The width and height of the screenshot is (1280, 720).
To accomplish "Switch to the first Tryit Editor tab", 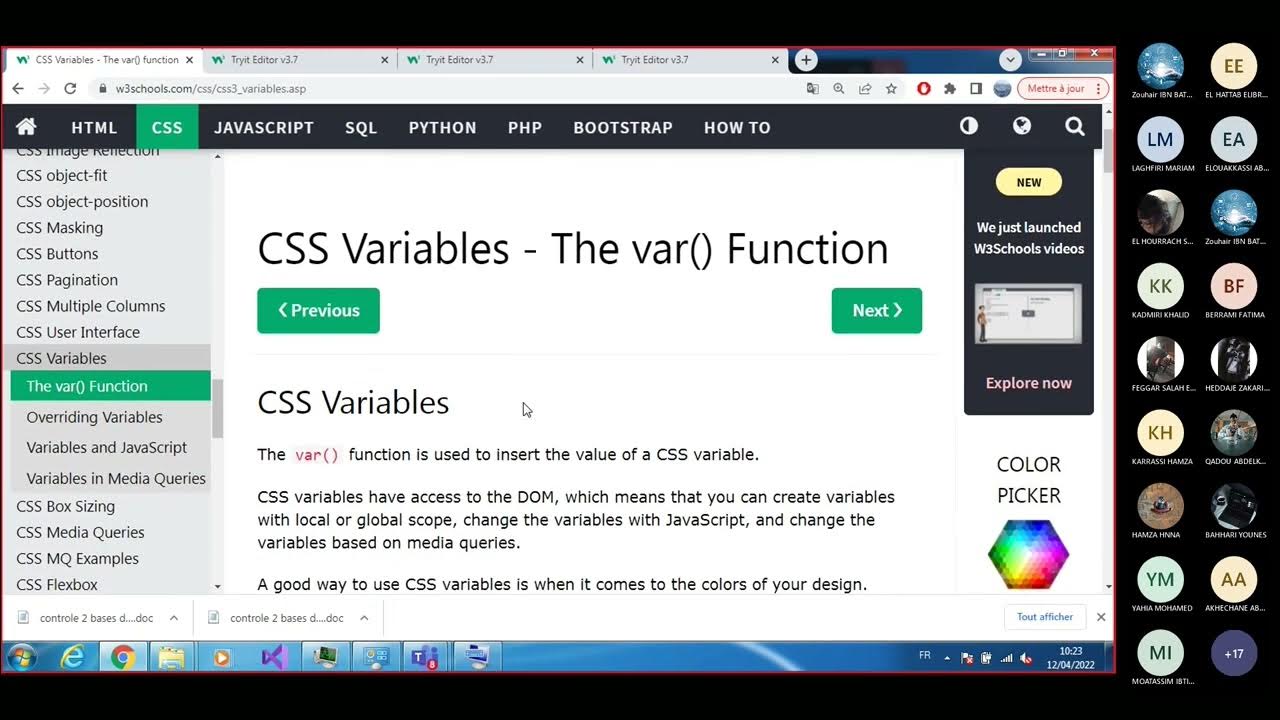I will point(301,60).
